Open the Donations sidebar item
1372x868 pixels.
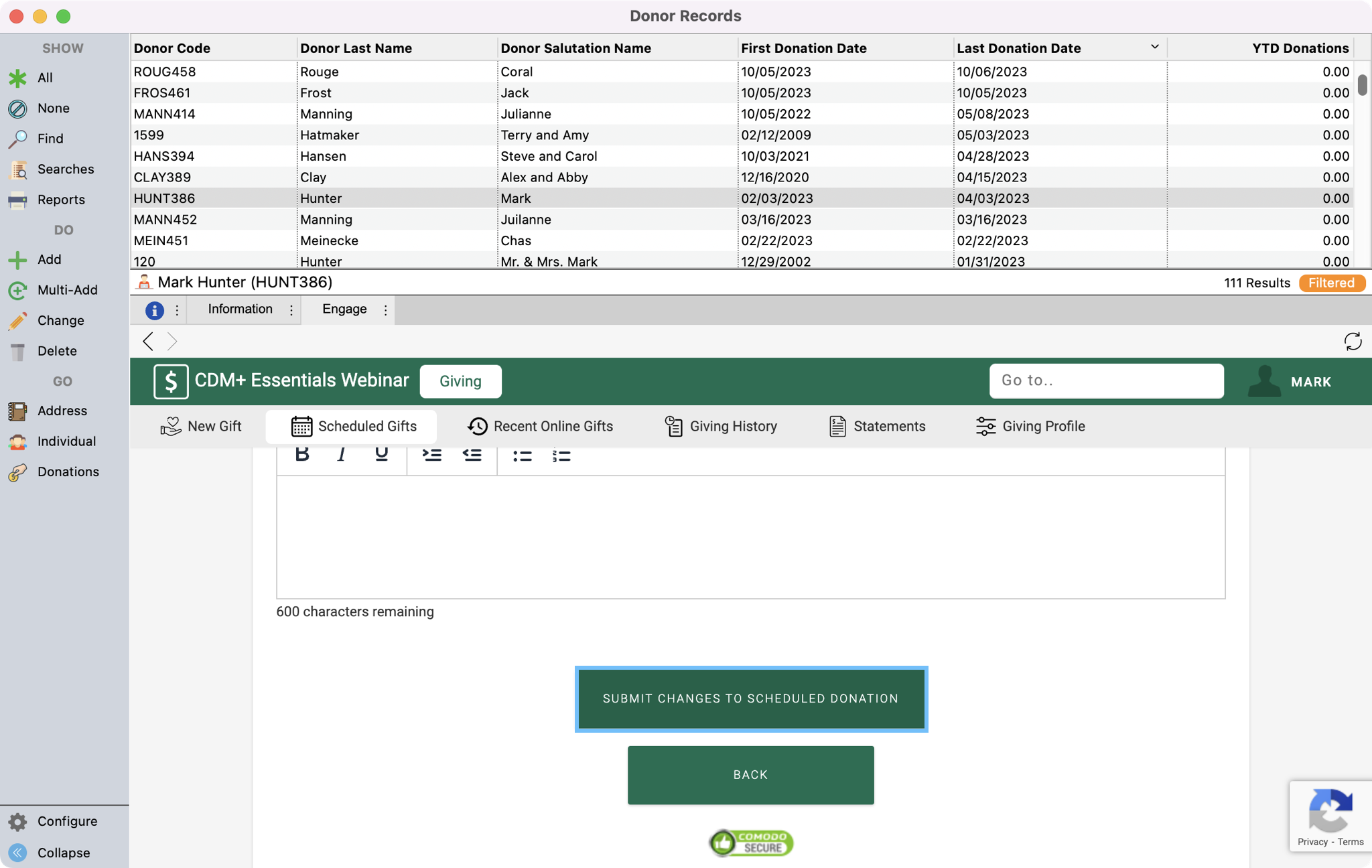point(68,472)
